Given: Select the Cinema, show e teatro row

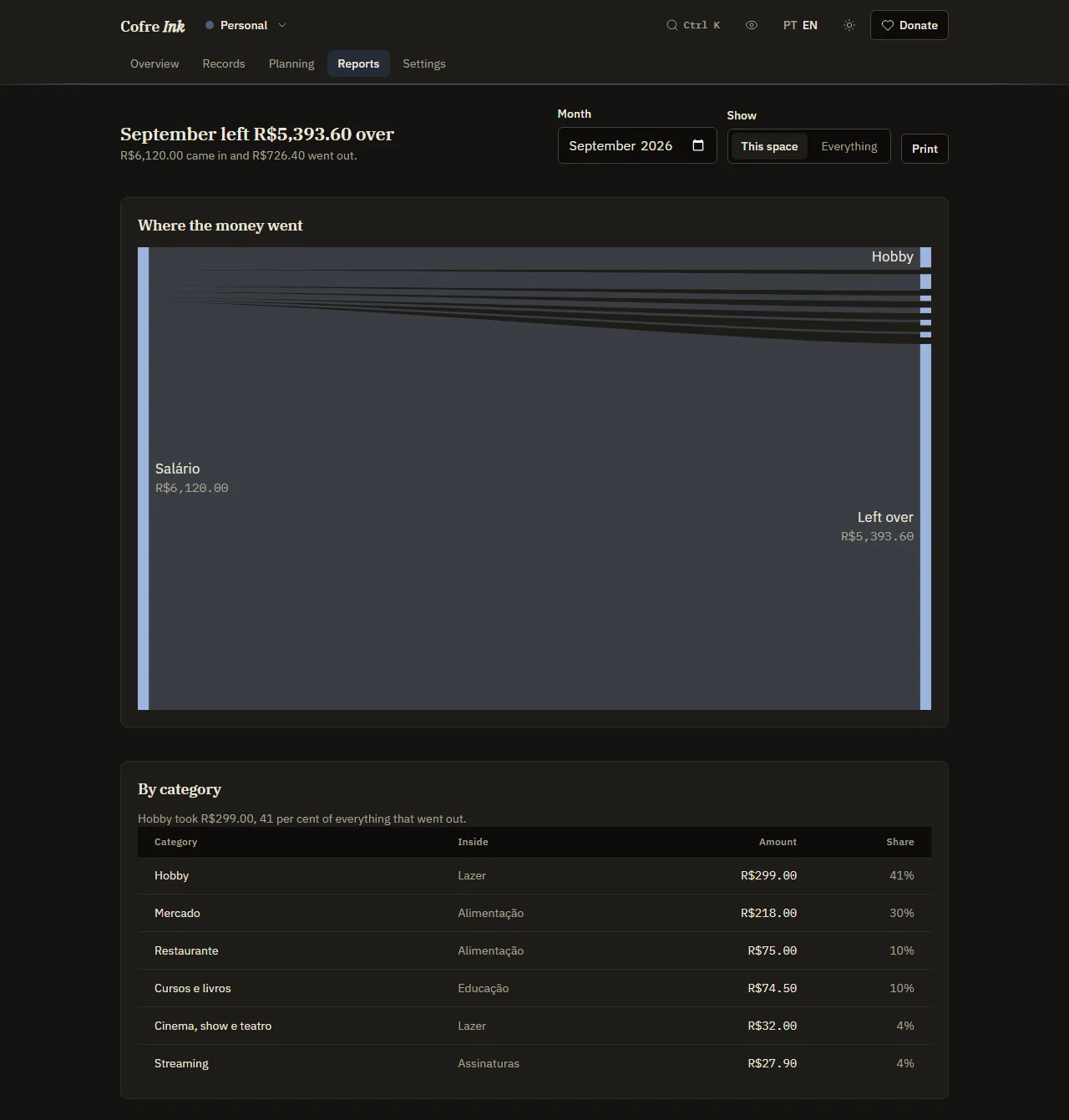Looking at the screenshot, I should [534, 1026].
